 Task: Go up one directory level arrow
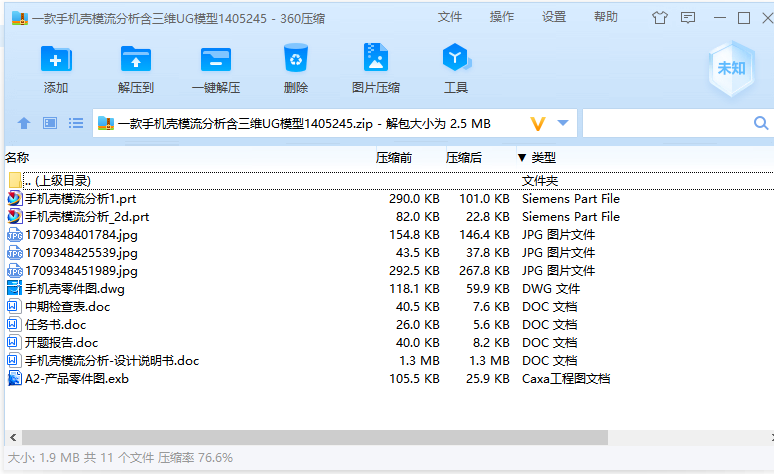(24, 123)
